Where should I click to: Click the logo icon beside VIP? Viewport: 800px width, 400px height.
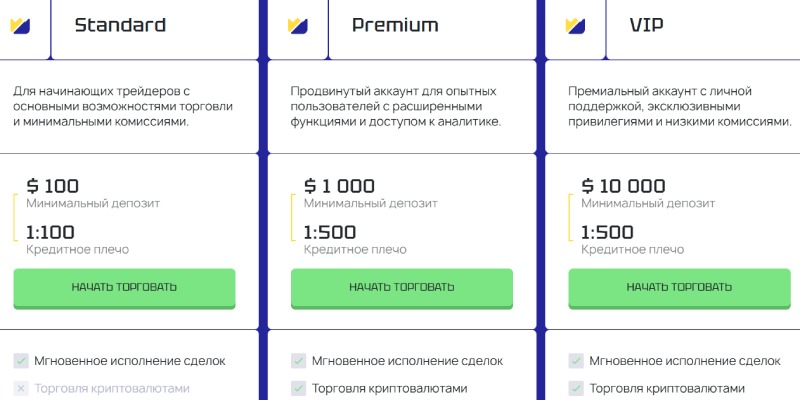(575, 26)
